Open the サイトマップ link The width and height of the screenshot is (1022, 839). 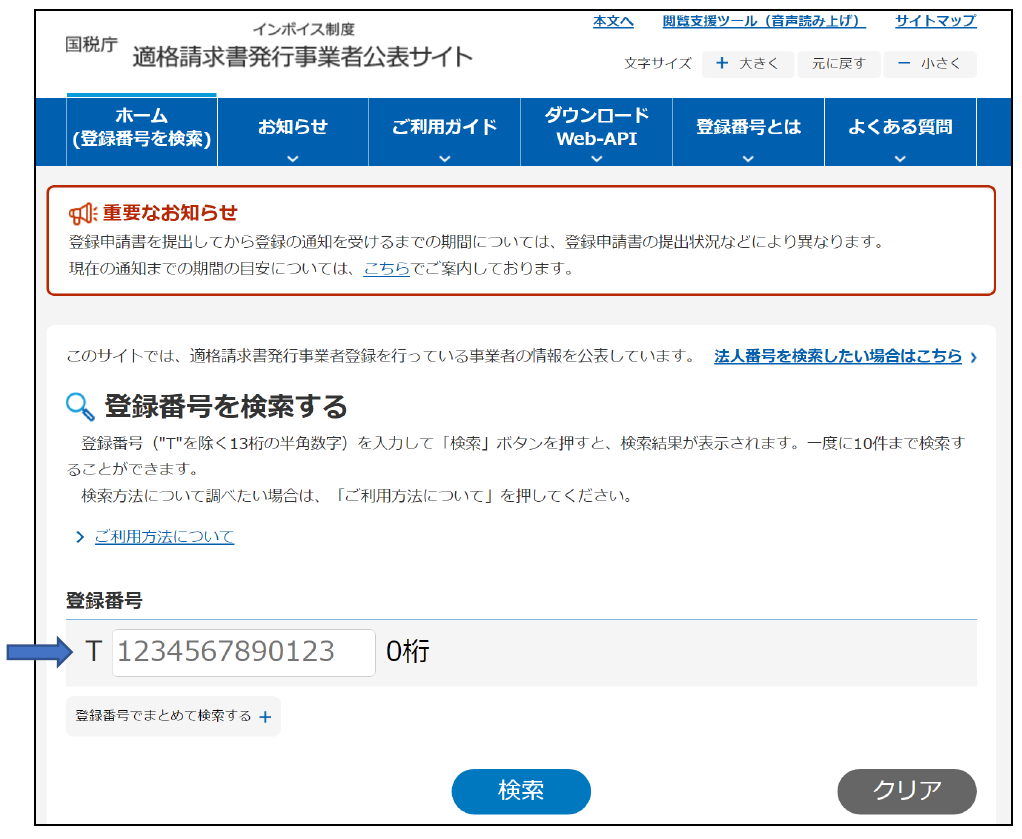click(x=935, y=21)
